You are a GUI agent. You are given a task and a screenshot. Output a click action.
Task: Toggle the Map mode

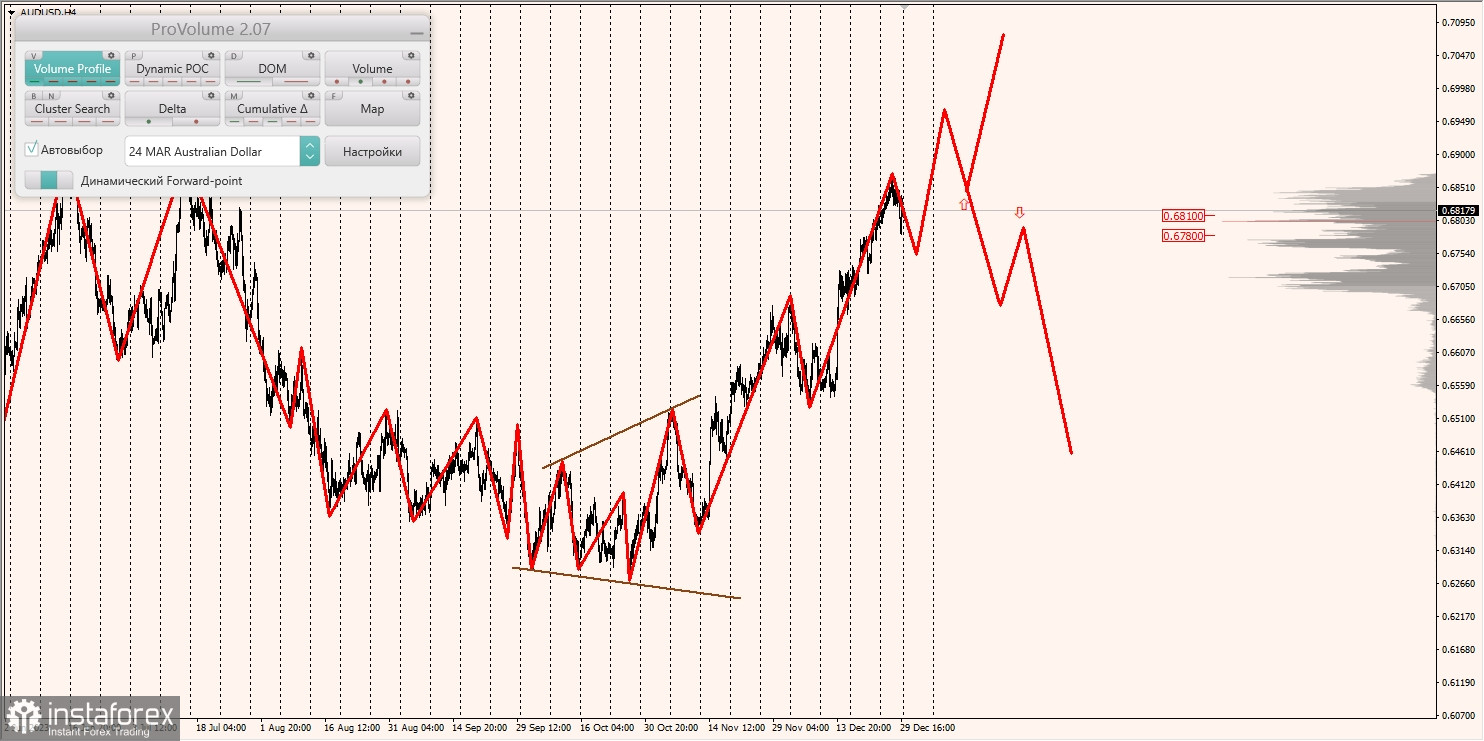[372, 109]
